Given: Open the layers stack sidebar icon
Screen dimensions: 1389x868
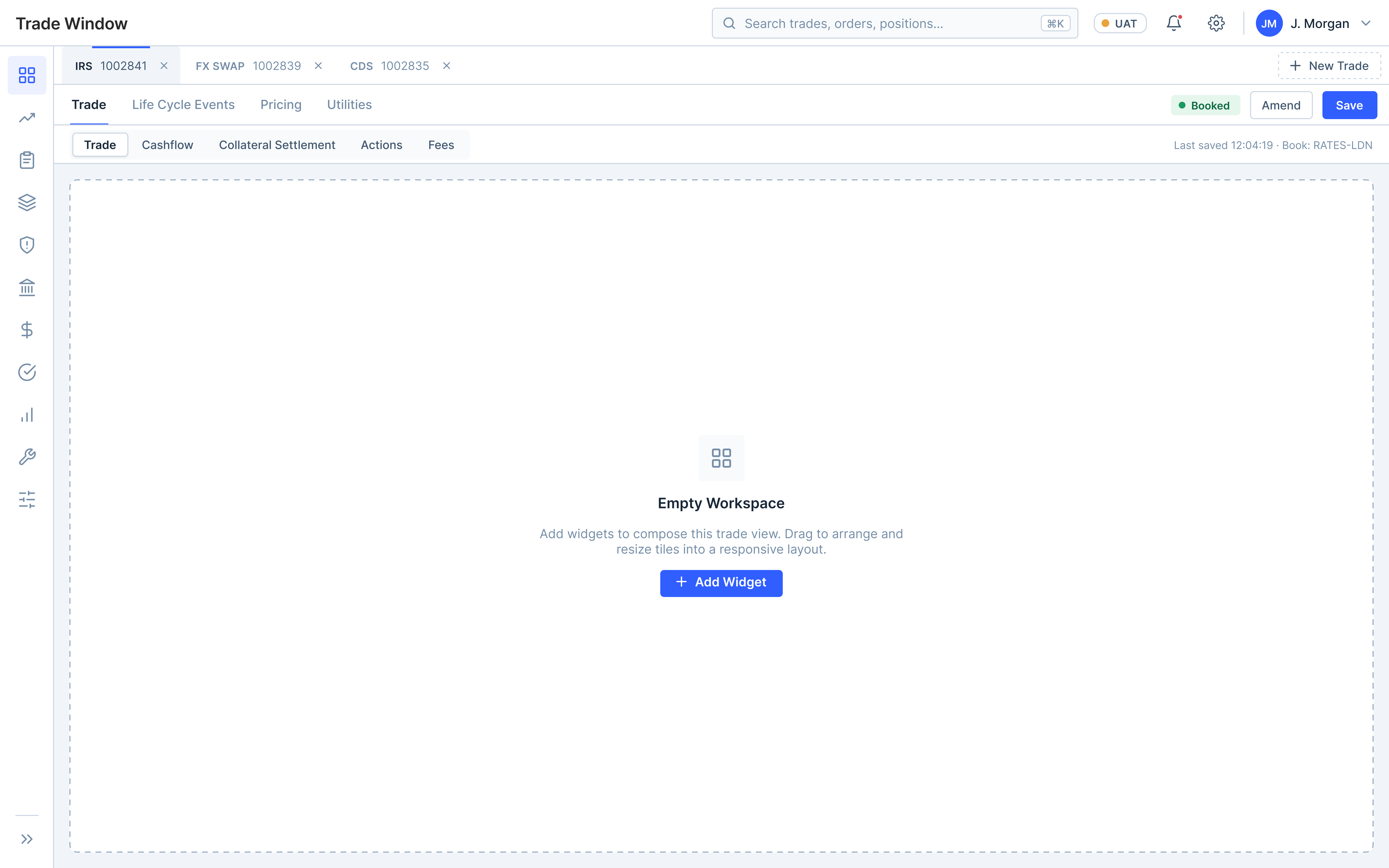Looking at the screenshot, I should (x=27, y=203).
